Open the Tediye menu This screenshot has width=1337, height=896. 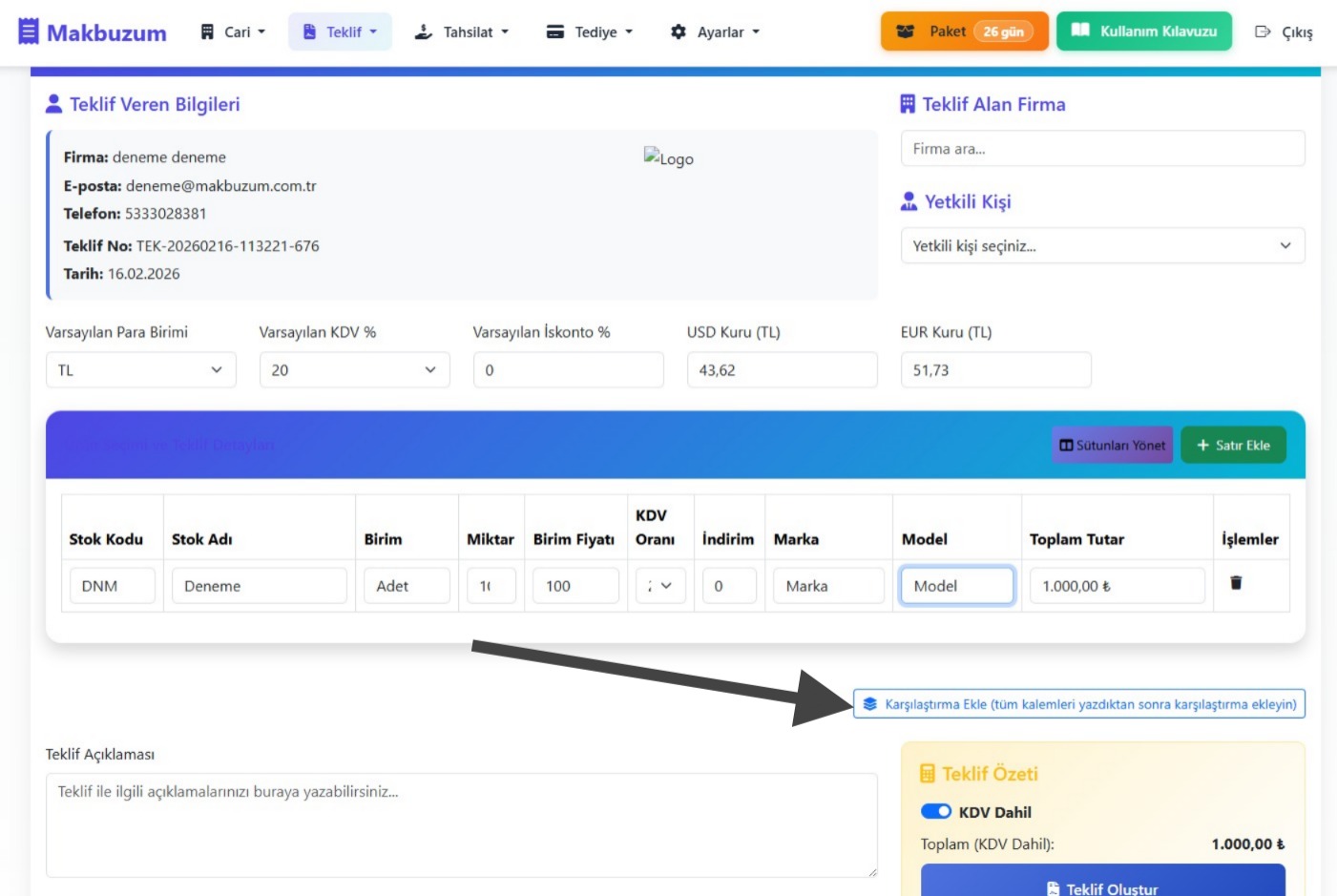[589, 31]
